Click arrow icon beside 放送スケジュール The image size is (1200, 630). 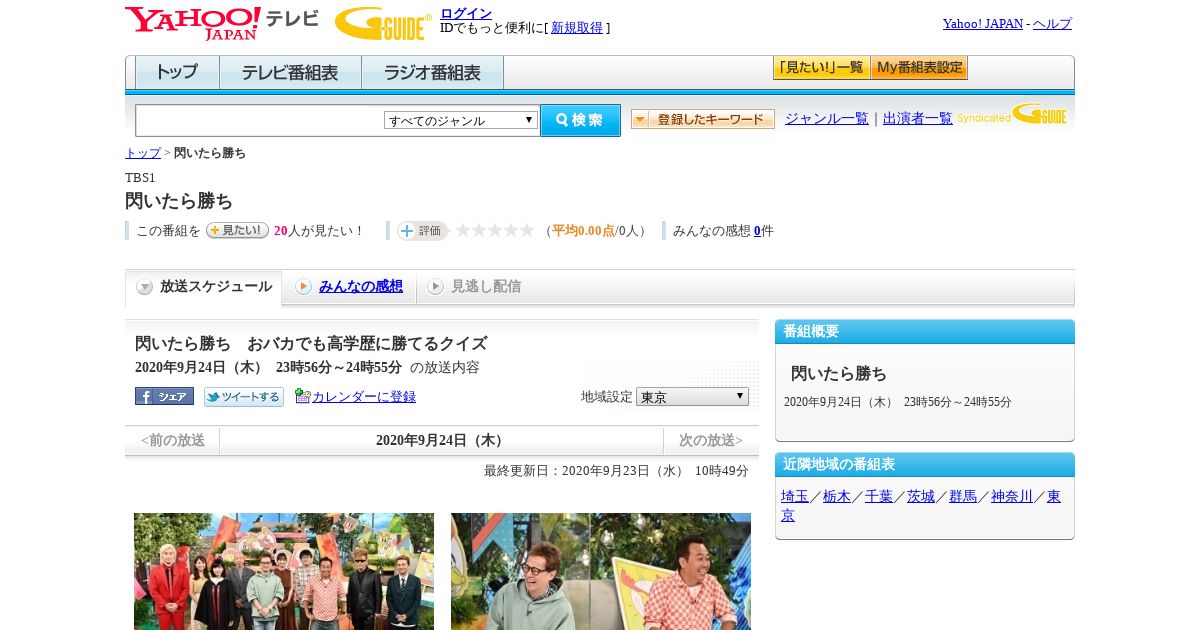145,287
